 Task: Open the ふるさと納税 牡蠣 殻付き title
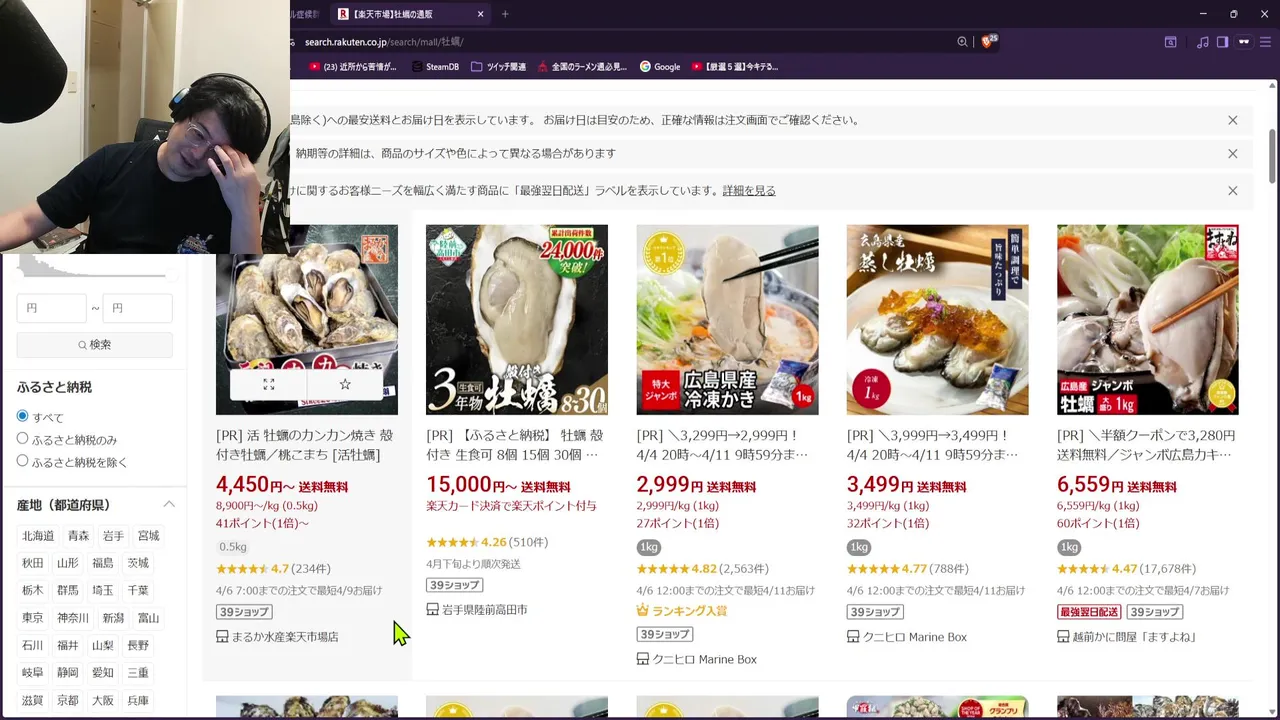(516, 445)
